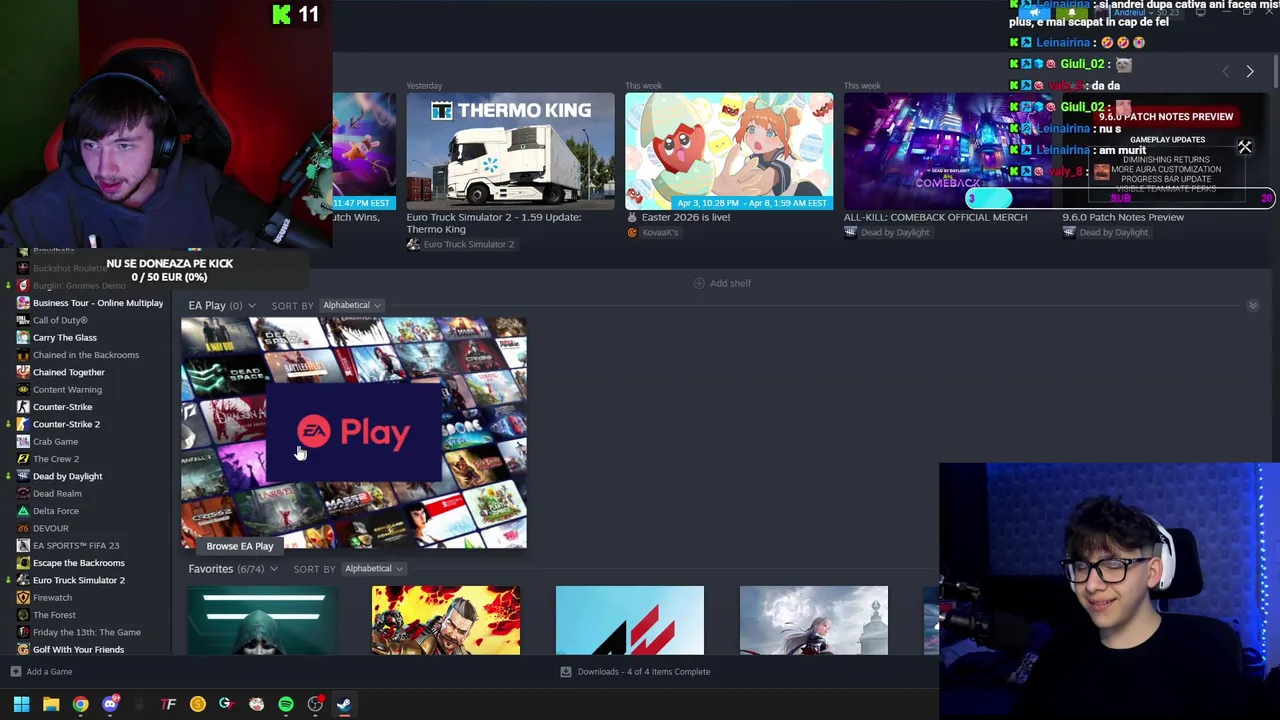Select the Carry The Glass icon

(x=23, y=337)
